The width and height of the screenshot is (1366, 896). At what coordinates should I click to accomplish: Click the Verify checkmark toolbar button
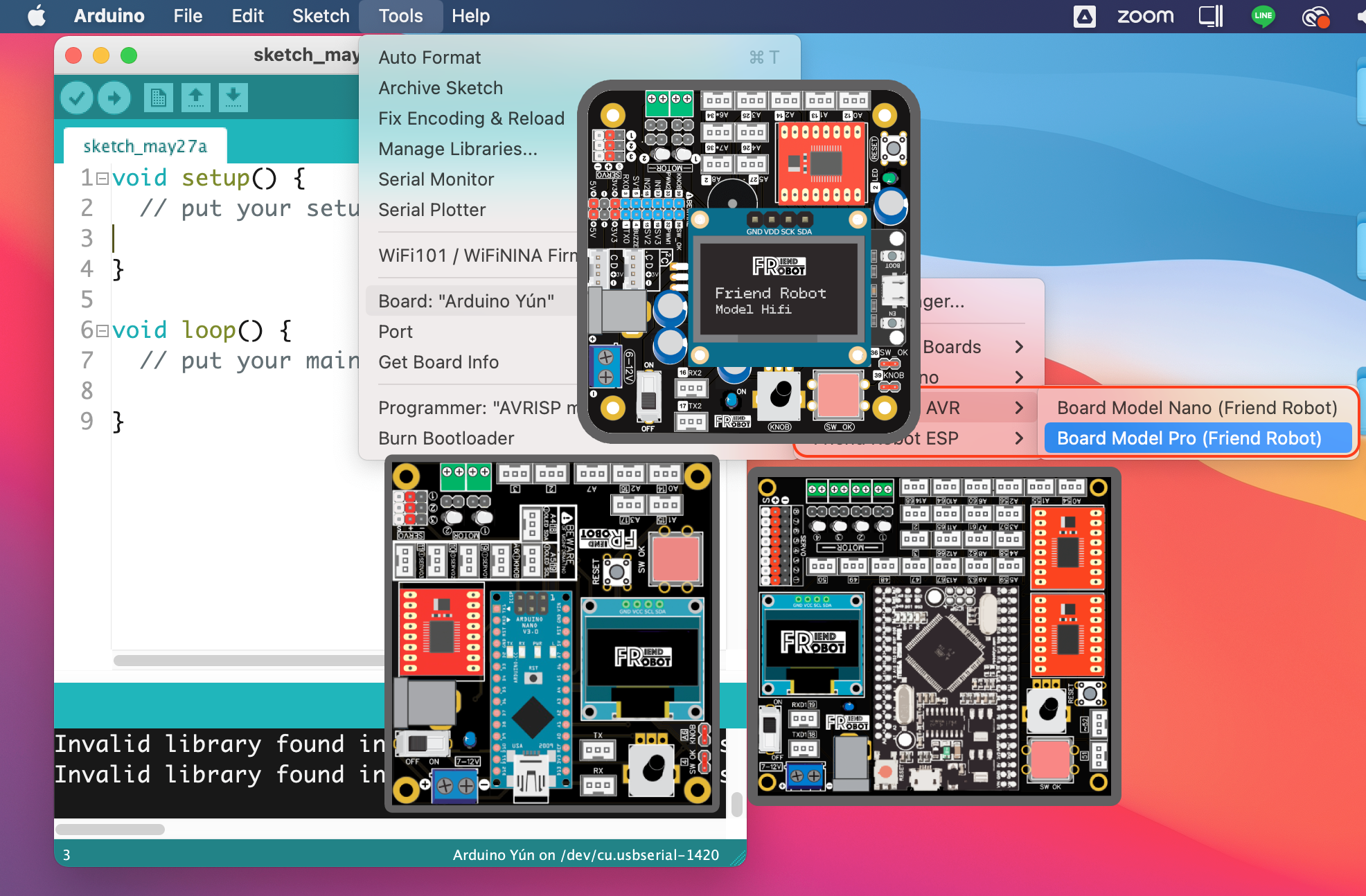click(x=77, y=98)
